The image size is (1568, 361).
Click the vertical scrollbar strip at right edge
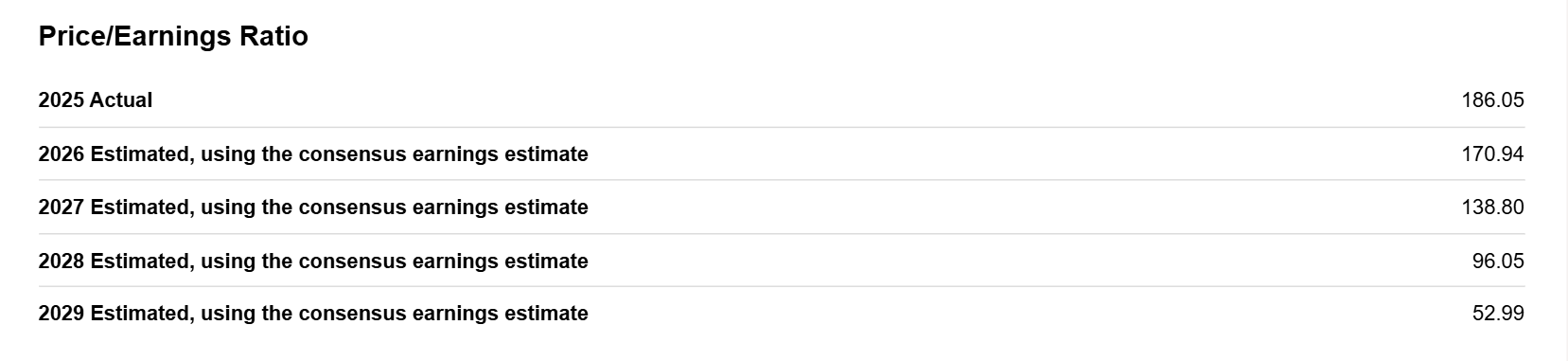[x=1563, y=180]
